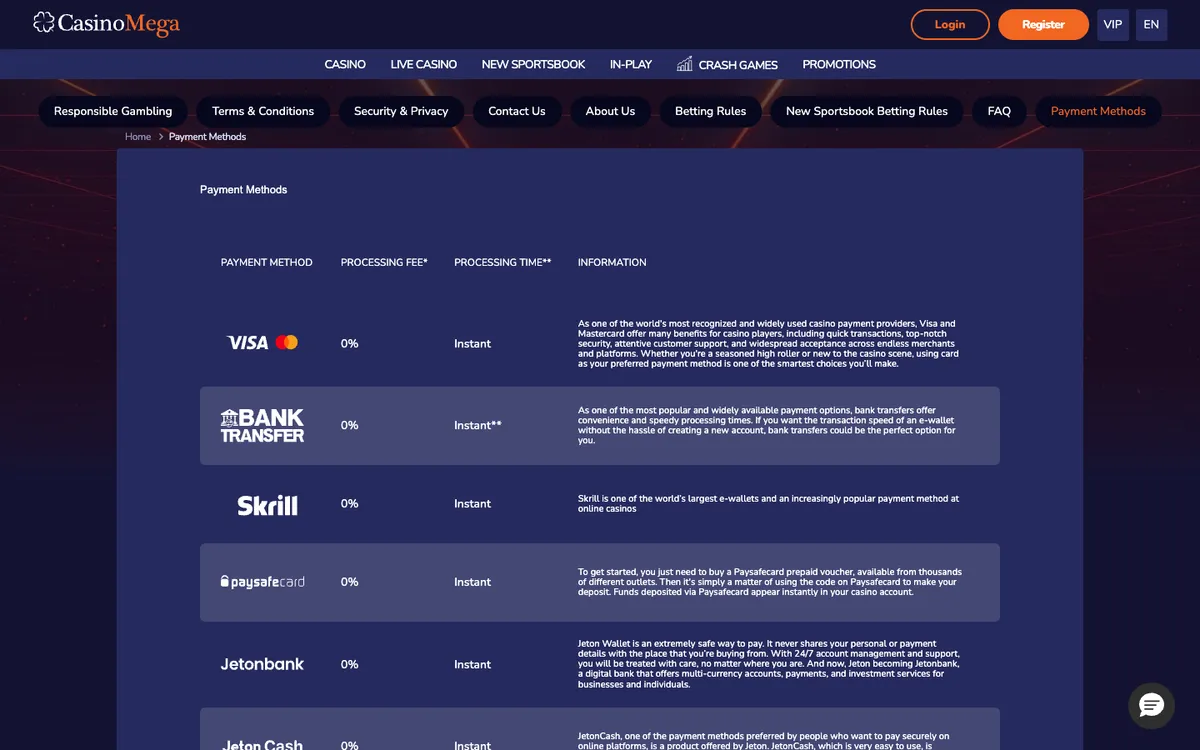
Task: Open Contact Us tab
Action: (x=517, y=111)
